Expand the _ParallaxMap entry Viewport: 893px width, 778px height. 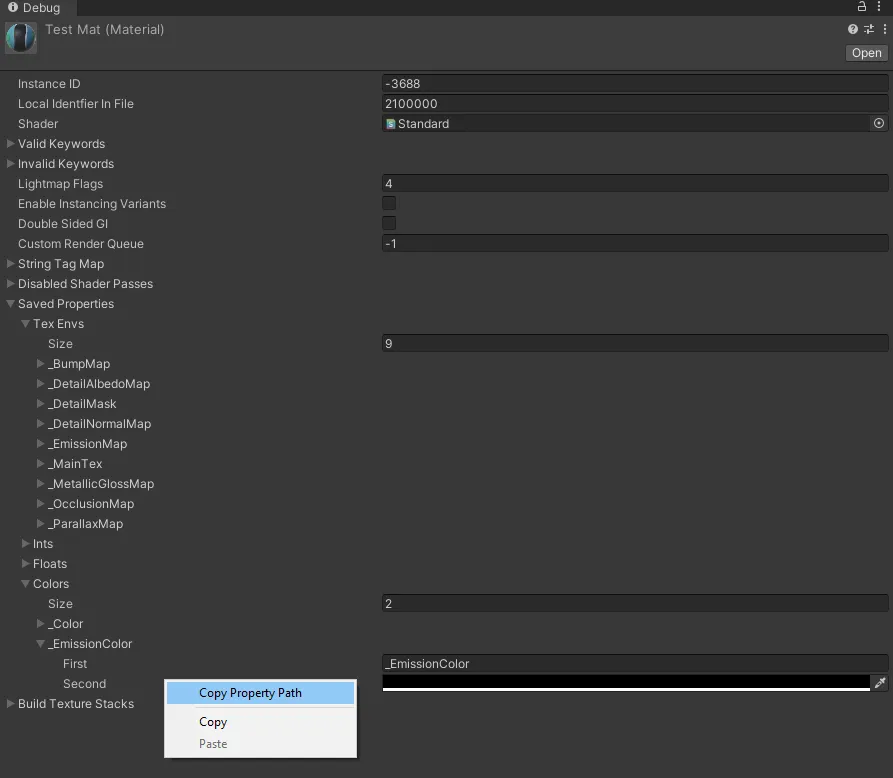pos(40,523)
